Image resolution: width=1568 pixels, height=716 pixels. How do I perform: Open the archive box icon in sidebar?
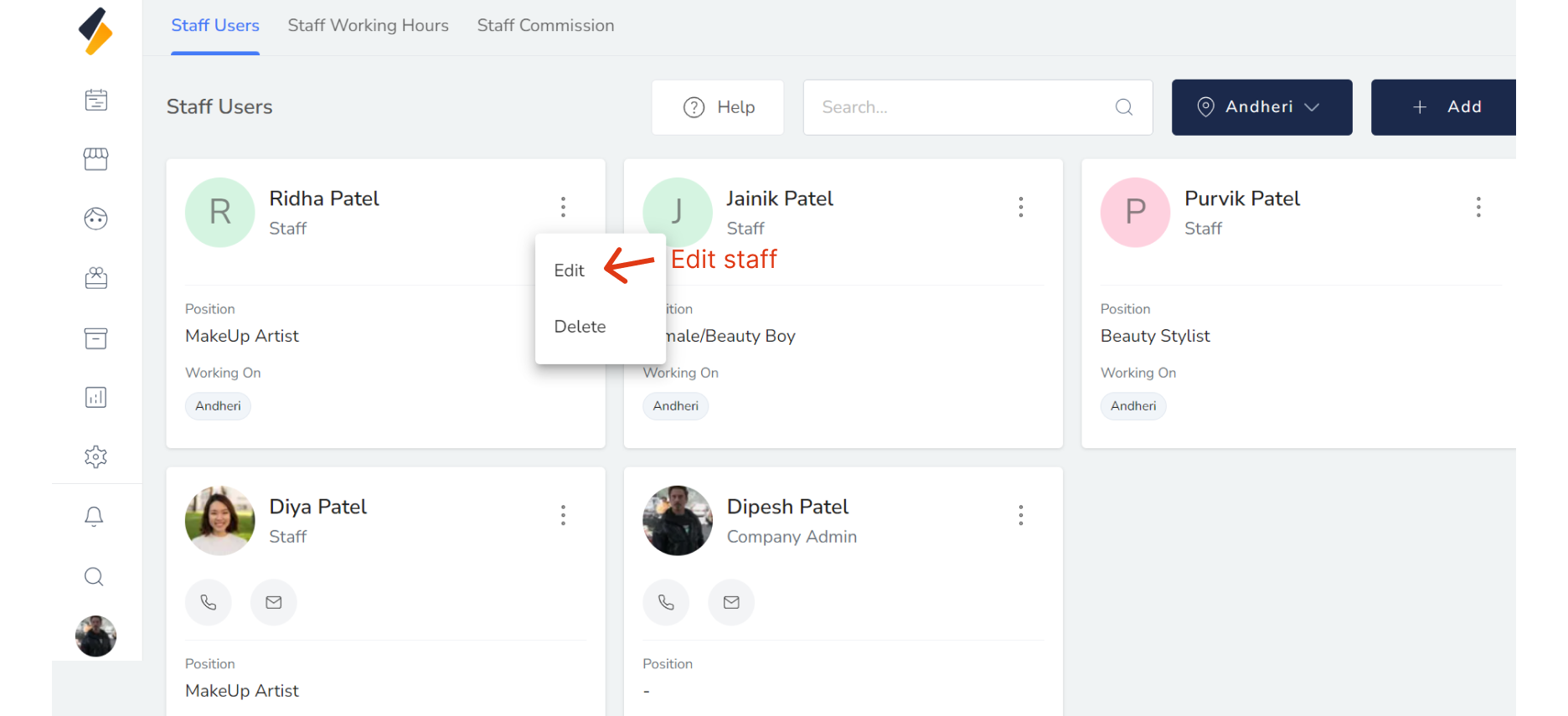click(96, 338)
